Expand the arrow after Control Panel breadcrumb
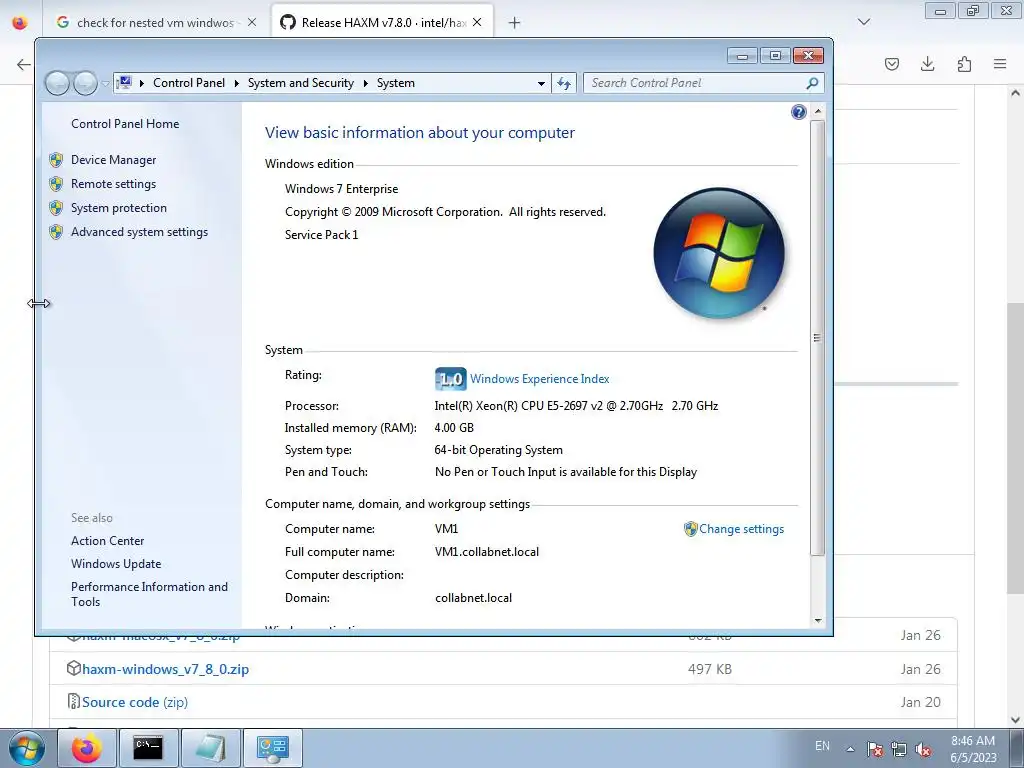 coord(236,83)
